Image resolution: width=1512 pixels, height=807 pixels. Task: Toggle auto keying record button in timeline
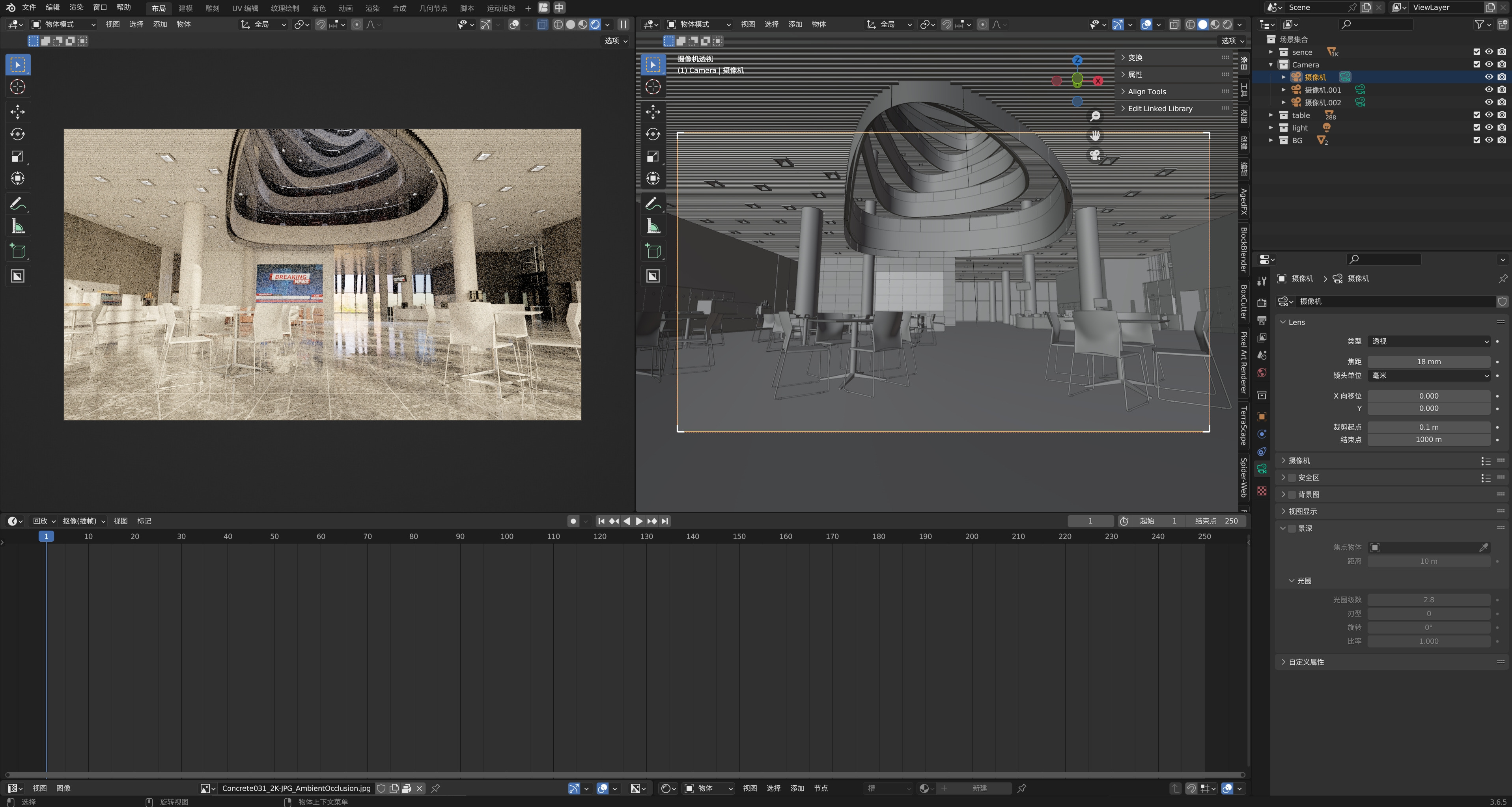[x=573, y=521]
